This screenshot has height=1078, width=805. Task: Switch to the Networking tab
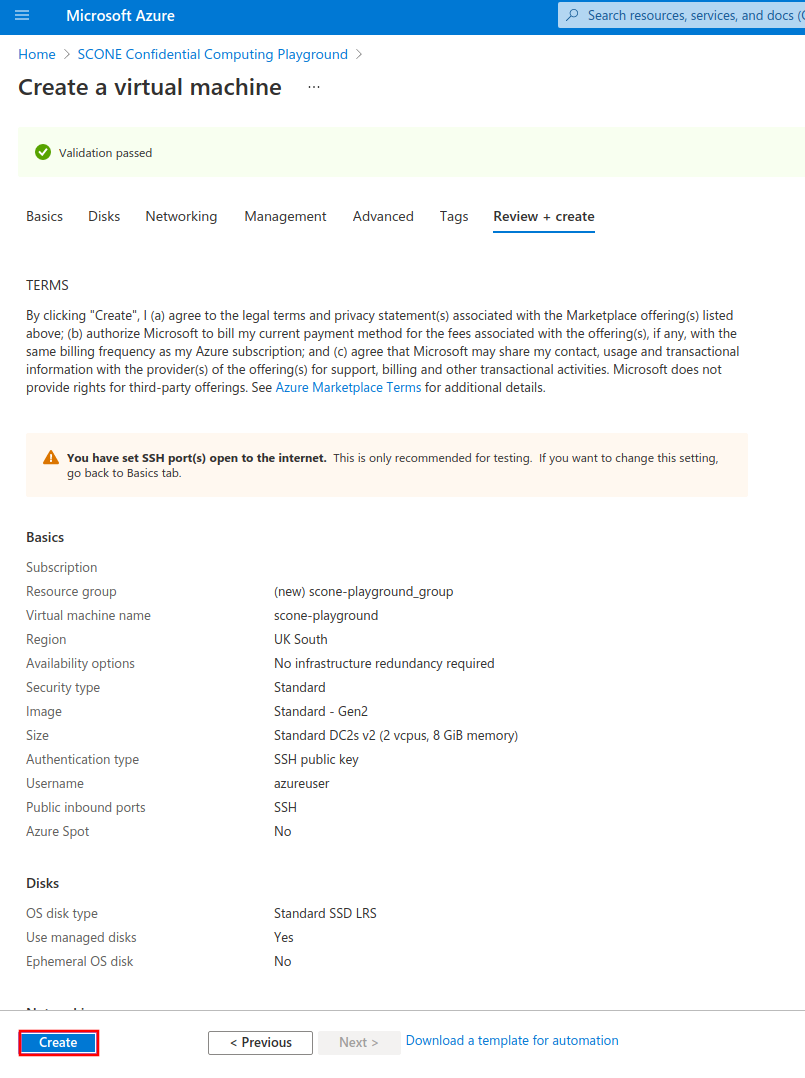click(181, 216)
